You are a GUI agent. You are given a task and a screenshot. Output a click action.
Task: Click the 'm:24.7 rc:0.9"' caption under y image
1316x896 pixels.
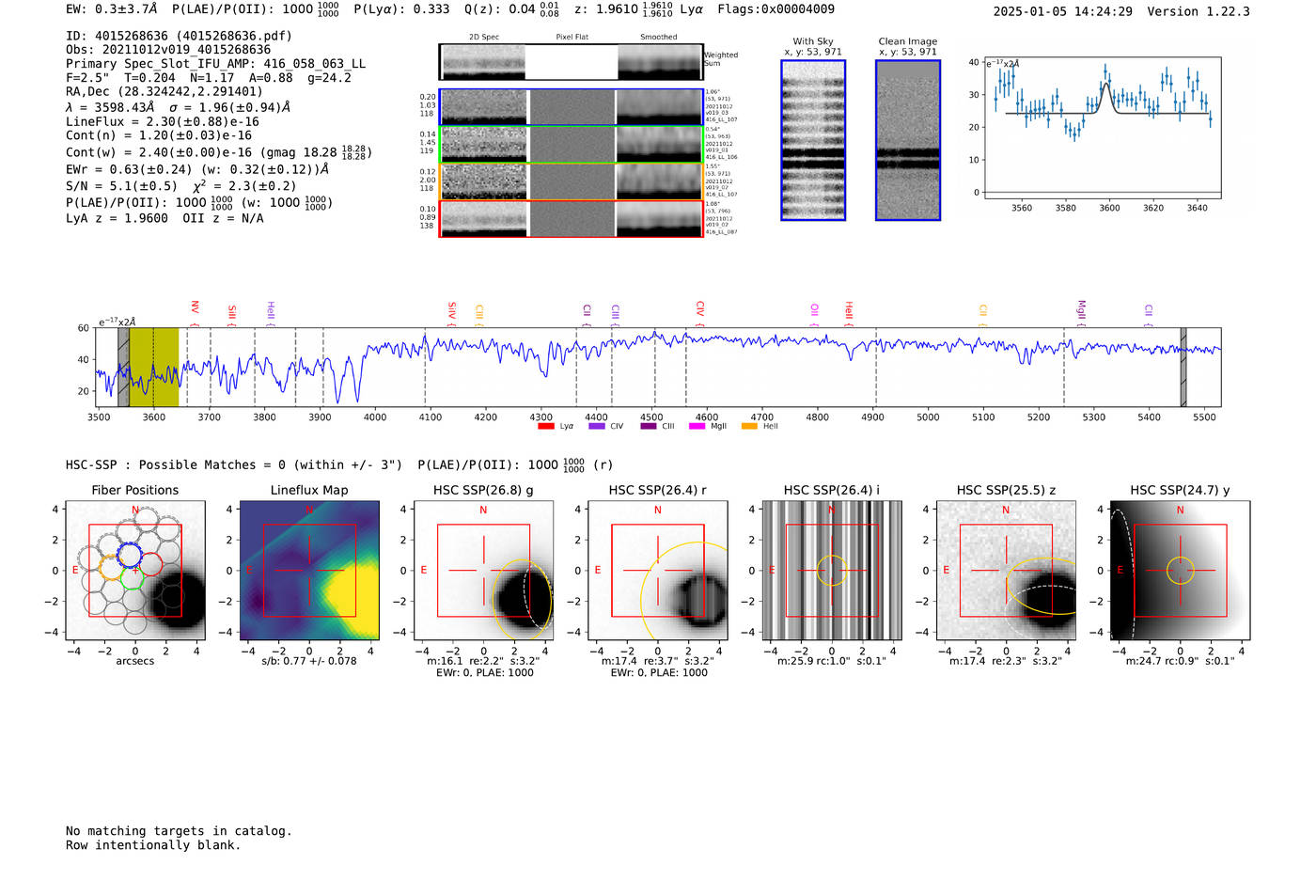(1181, 661)
